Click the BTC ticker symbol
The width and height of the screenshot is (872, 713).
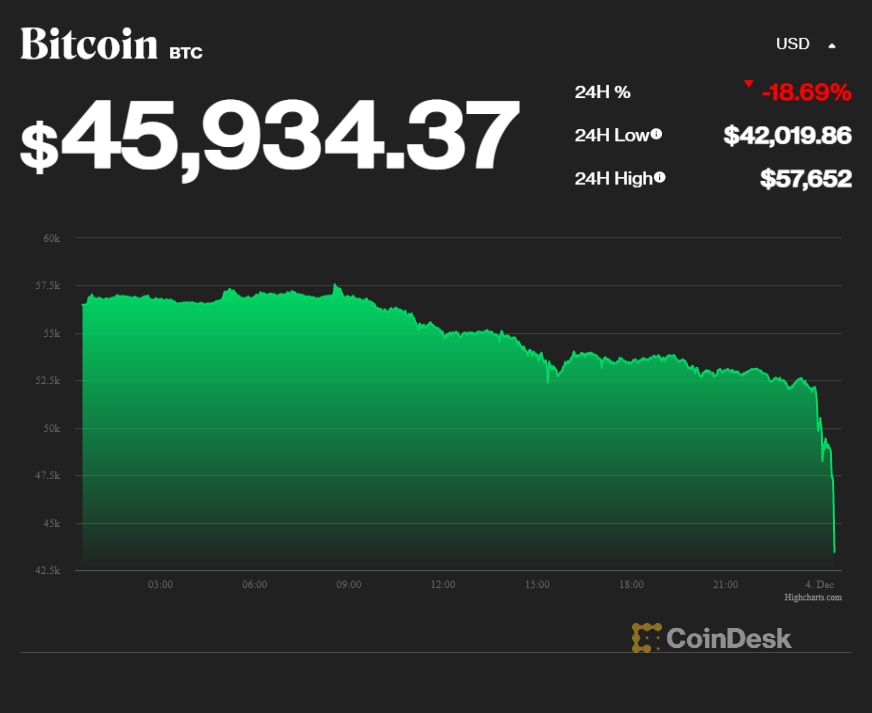[x=186, y=52]
